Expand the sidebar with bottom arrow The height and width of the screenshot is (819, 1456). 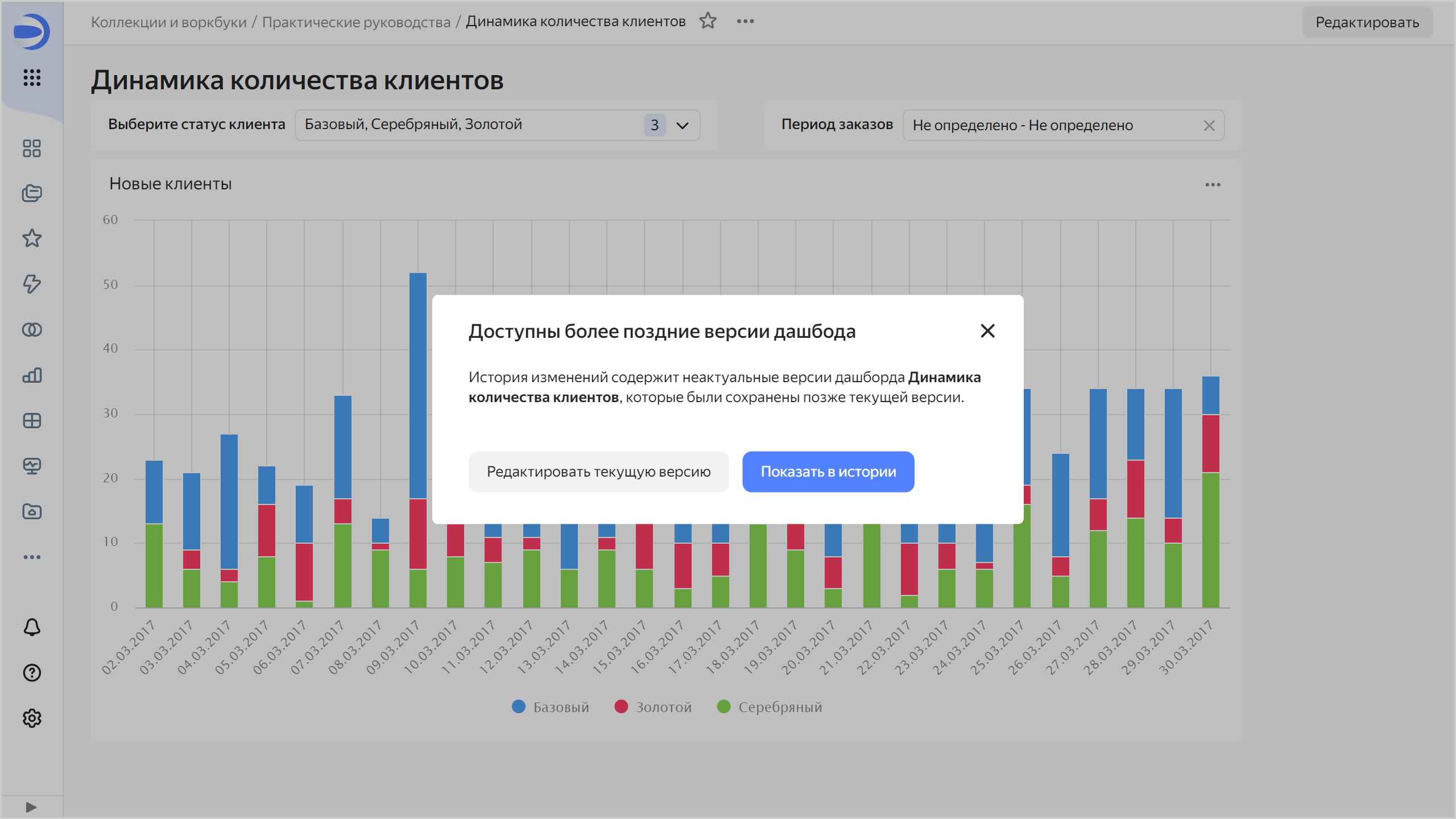pyautogui.click(x=31, y=807)
